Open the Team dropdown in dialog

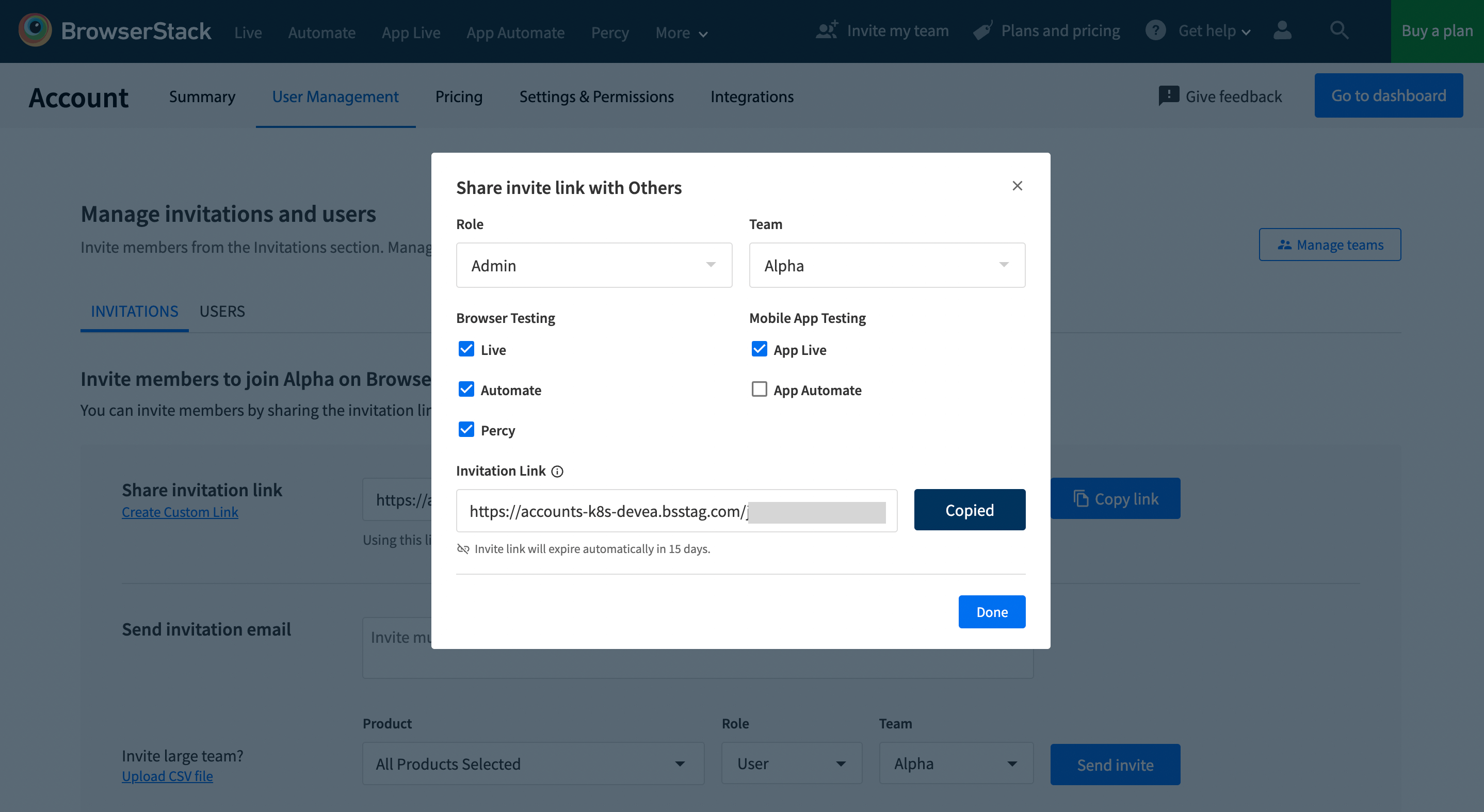pos(886,266)
